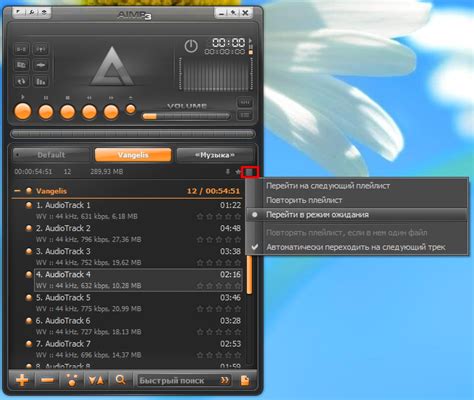
Task: Switch to the Vangelis playlist tab
Action: (133, 155)
